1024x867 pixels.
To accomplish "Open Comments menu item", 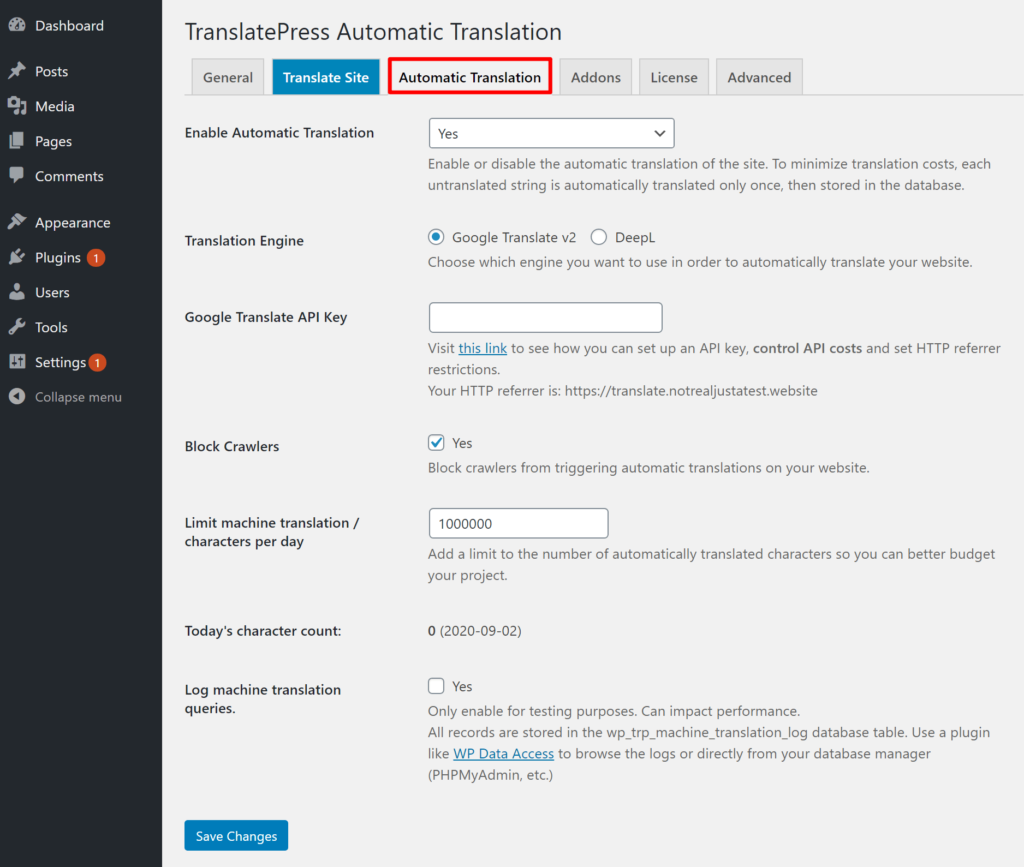I will 69,176.
